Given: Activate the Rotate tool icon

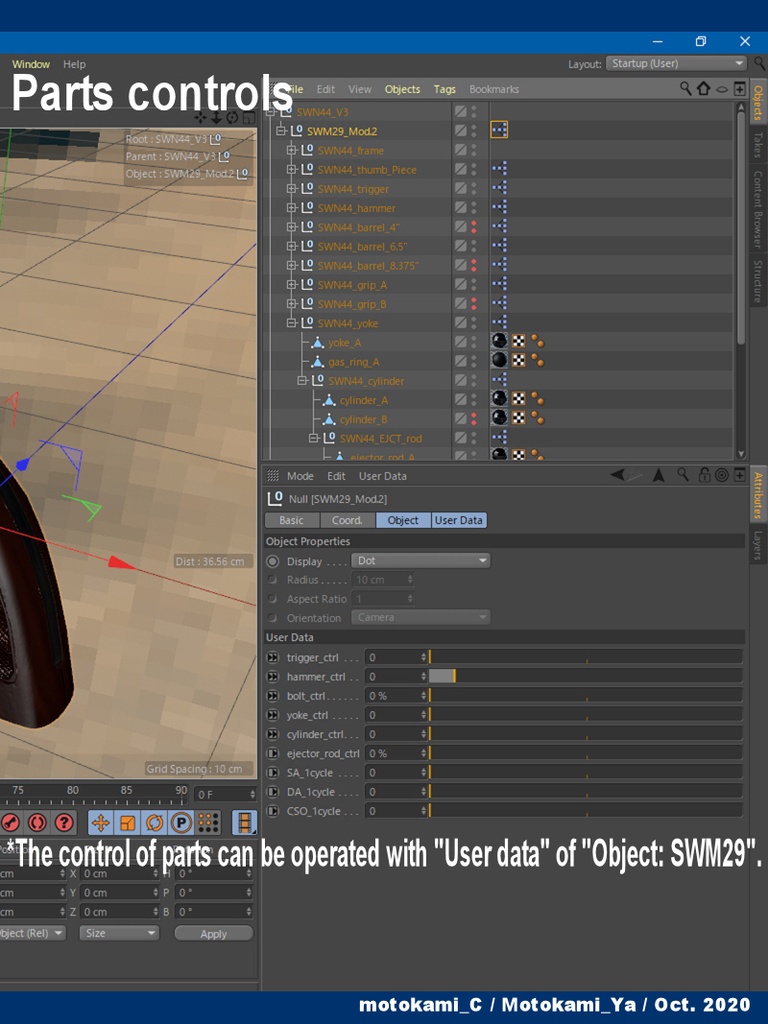Looking at the screenshot, I should [154, 823].
